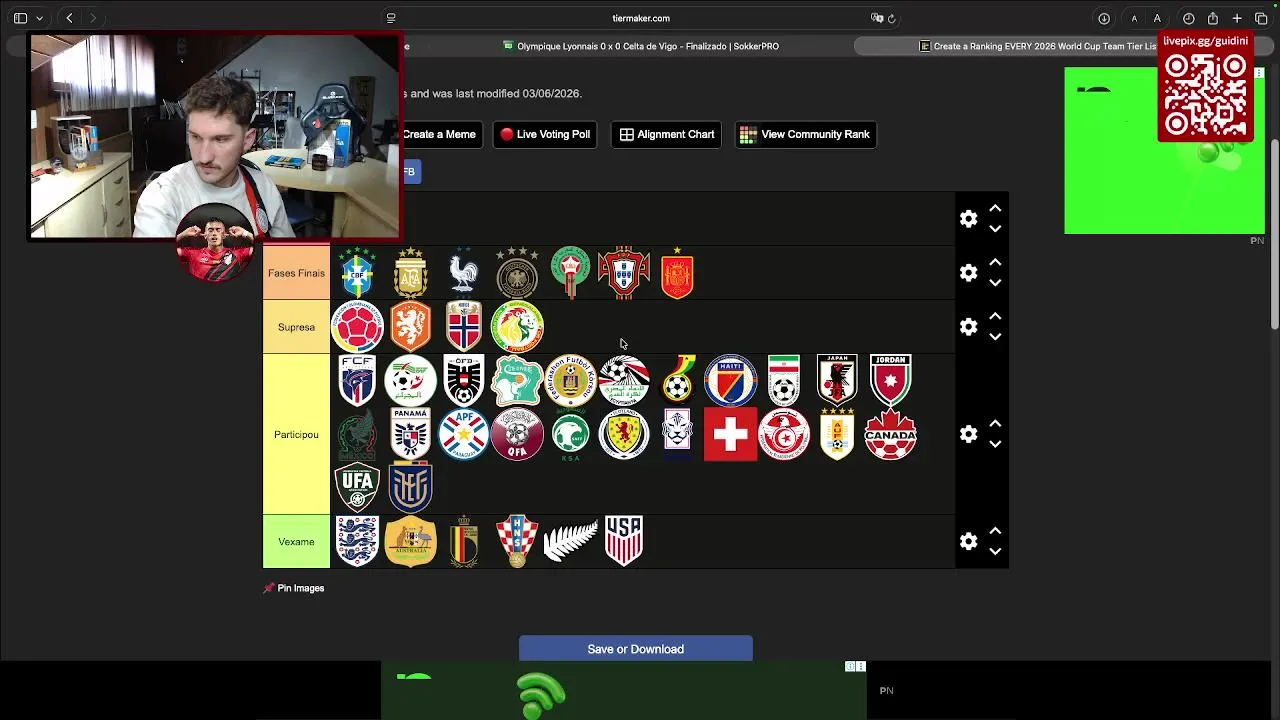The height and width of the screenshot is (720, 1280).
Task: Select the France rooster crest
Action: pos(464,273)
